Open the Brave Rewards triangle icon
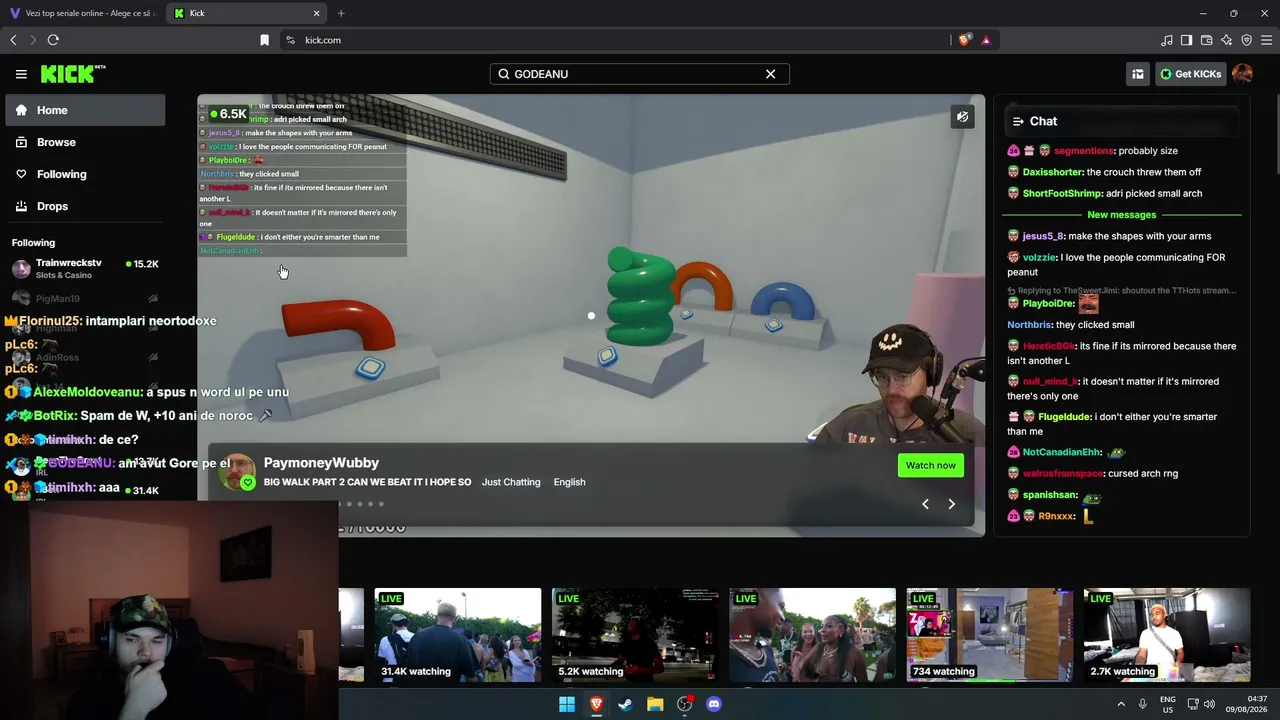Image resolution: width=1280 pixels, height=720 pixels. (986, 40)
